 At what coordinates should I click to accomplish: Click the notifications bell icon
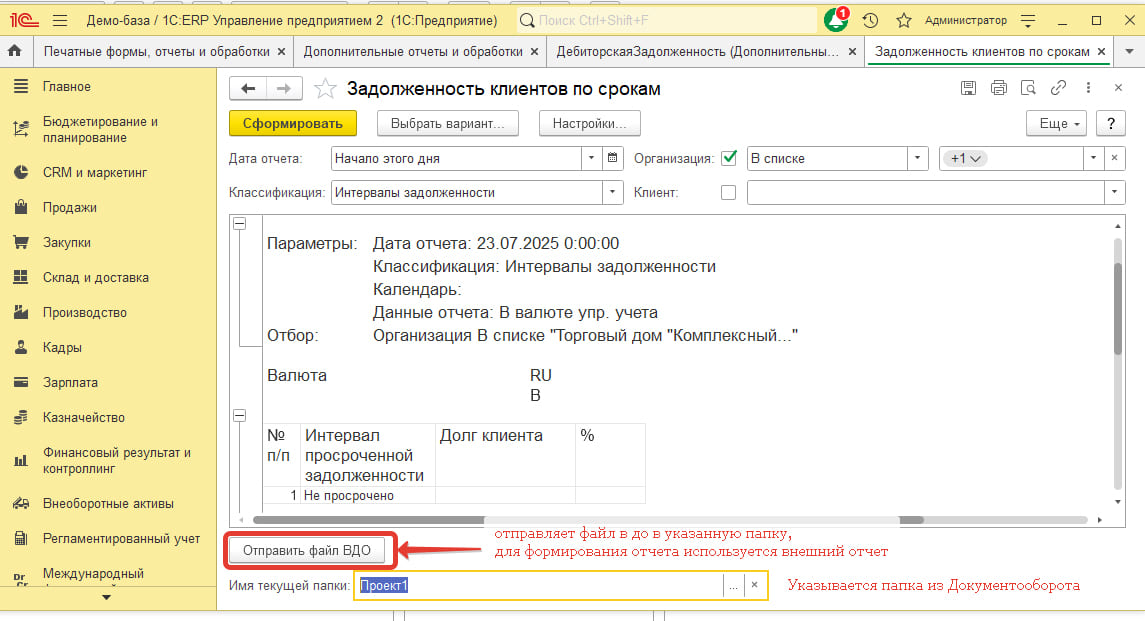(x=835, y=20)
